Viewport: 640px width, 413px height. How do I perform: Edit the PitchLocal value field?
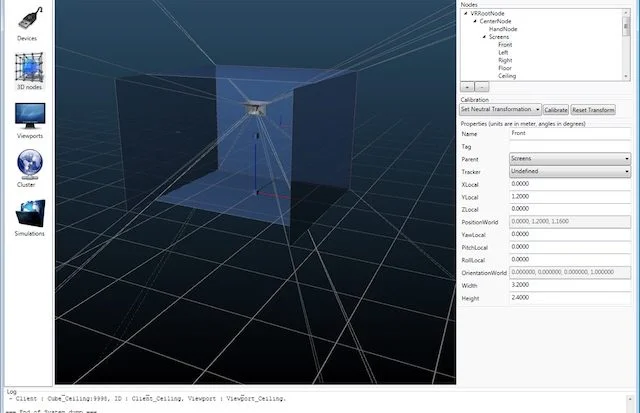click(570, 247)
